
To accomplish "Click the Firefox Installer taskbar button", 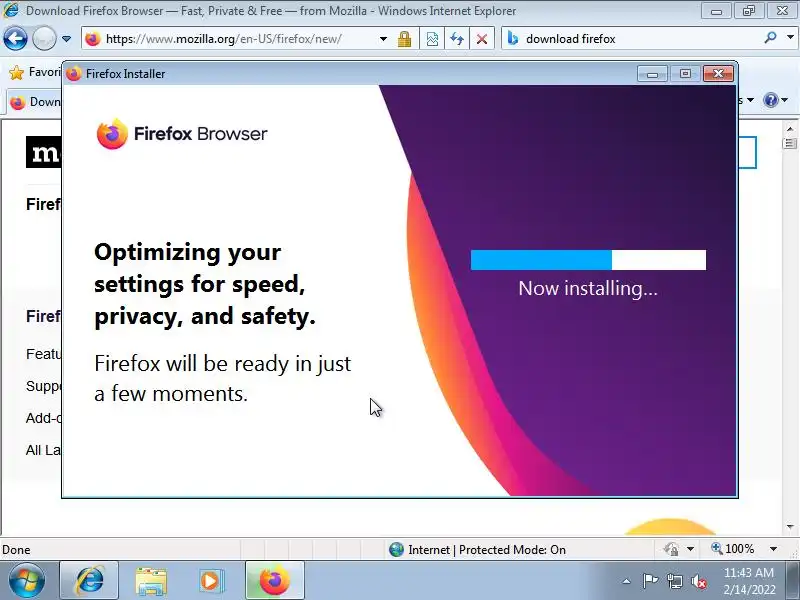I will tap(275, 581).
